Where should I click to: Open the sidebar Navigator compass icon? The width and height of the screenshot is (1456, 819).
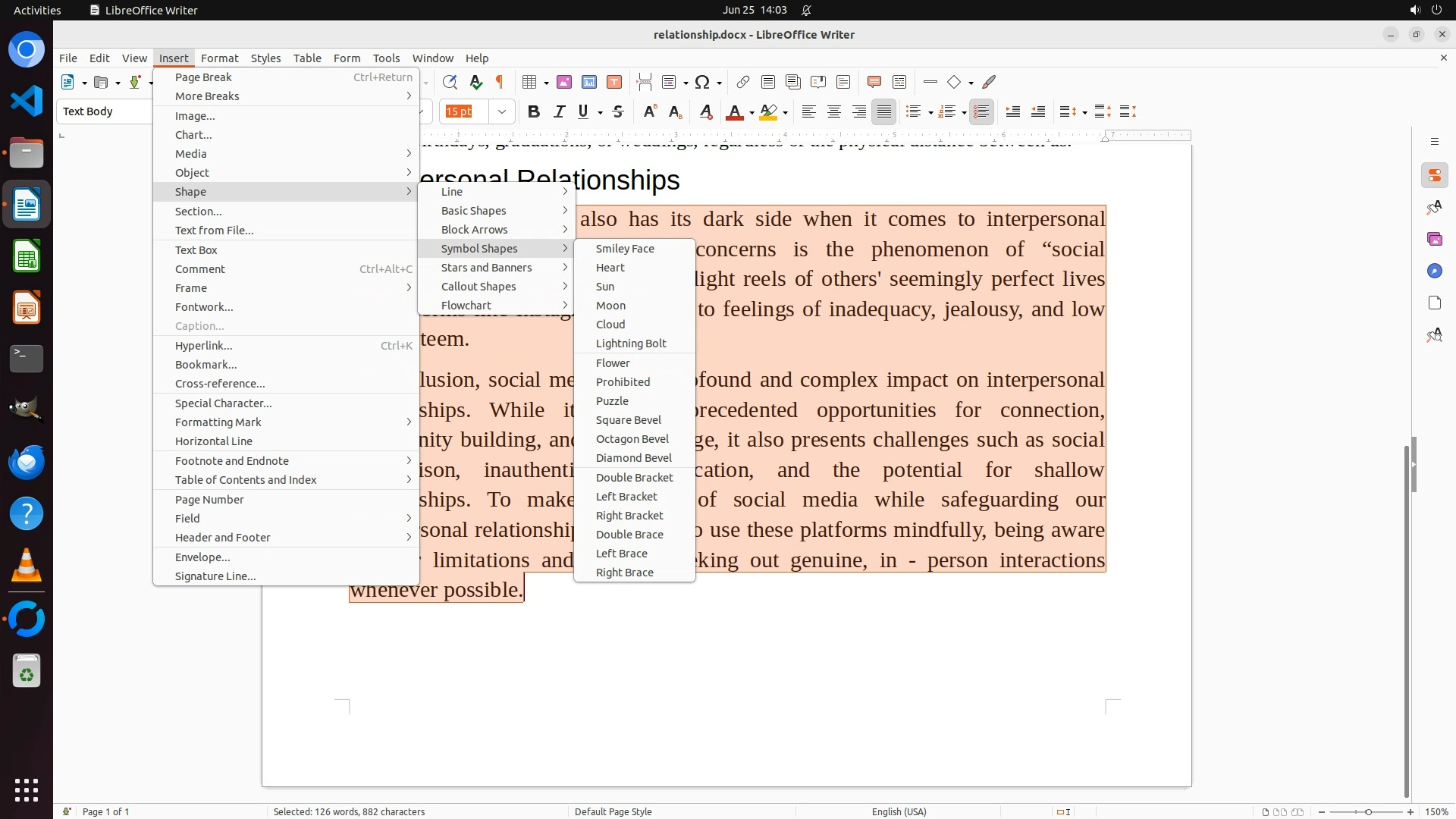pos(1434,271)
